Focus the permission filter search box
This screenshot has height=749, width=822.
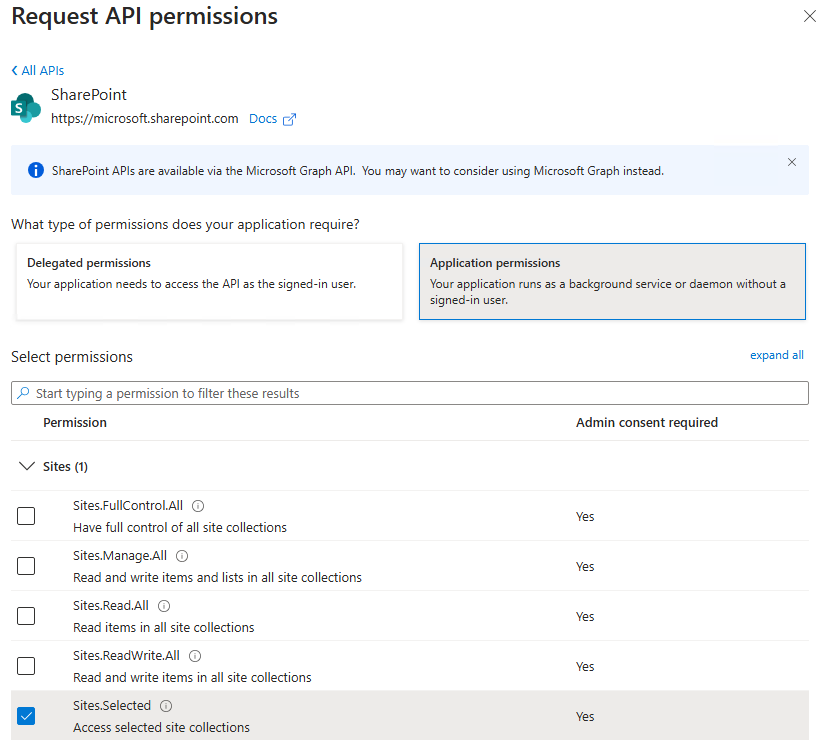[x=410, y=393]
